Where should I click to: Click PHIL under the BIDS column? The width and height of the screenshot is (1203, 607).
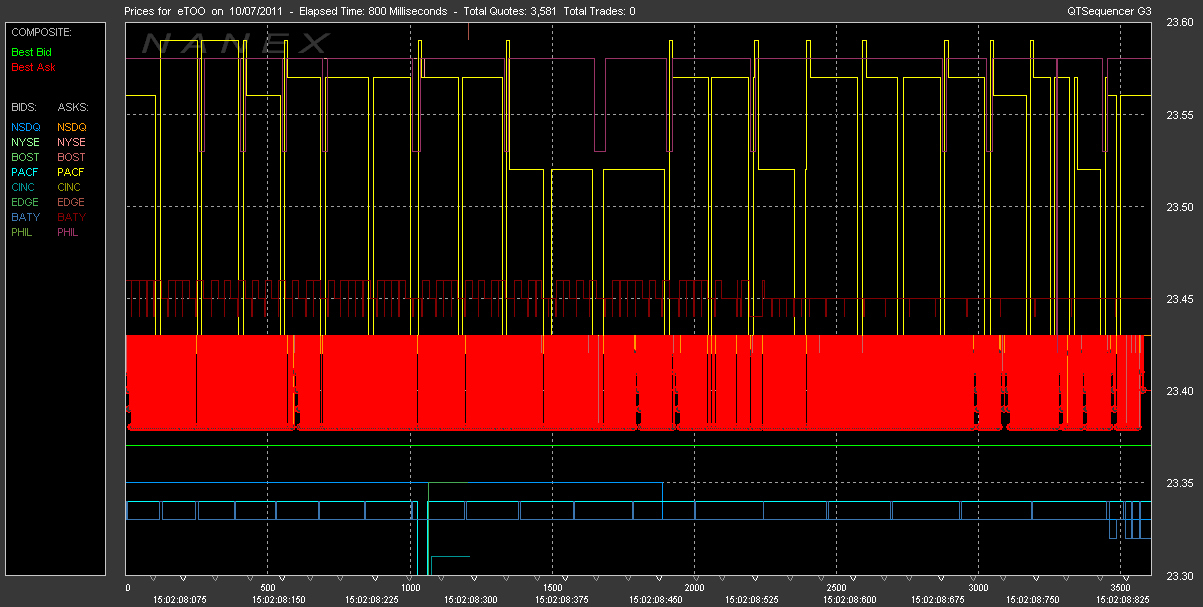tap(23, 232)
